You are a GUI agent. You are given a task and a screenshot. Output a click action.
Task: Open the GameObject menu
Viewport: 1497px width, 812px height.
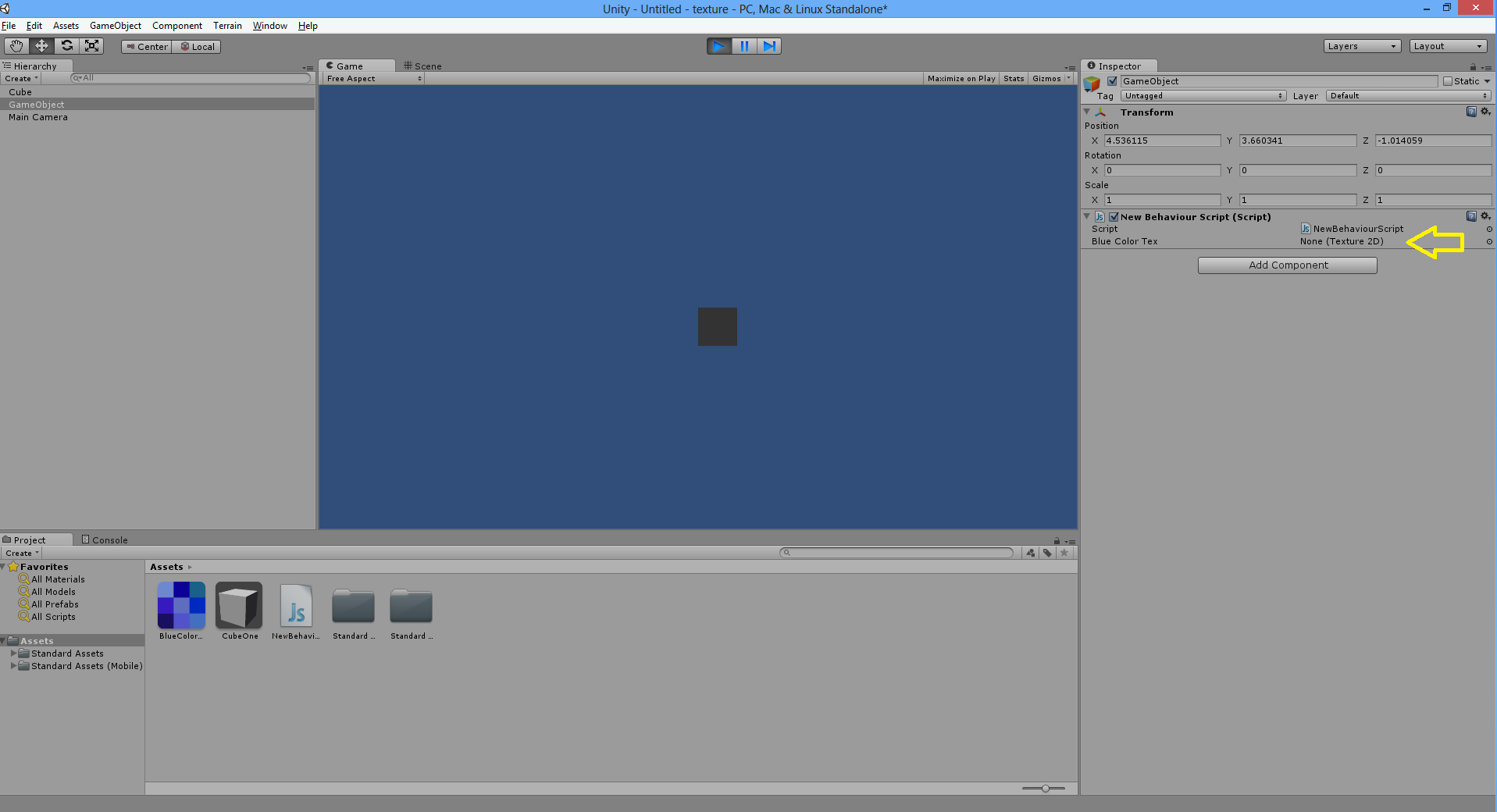click(x=116, y=26)
